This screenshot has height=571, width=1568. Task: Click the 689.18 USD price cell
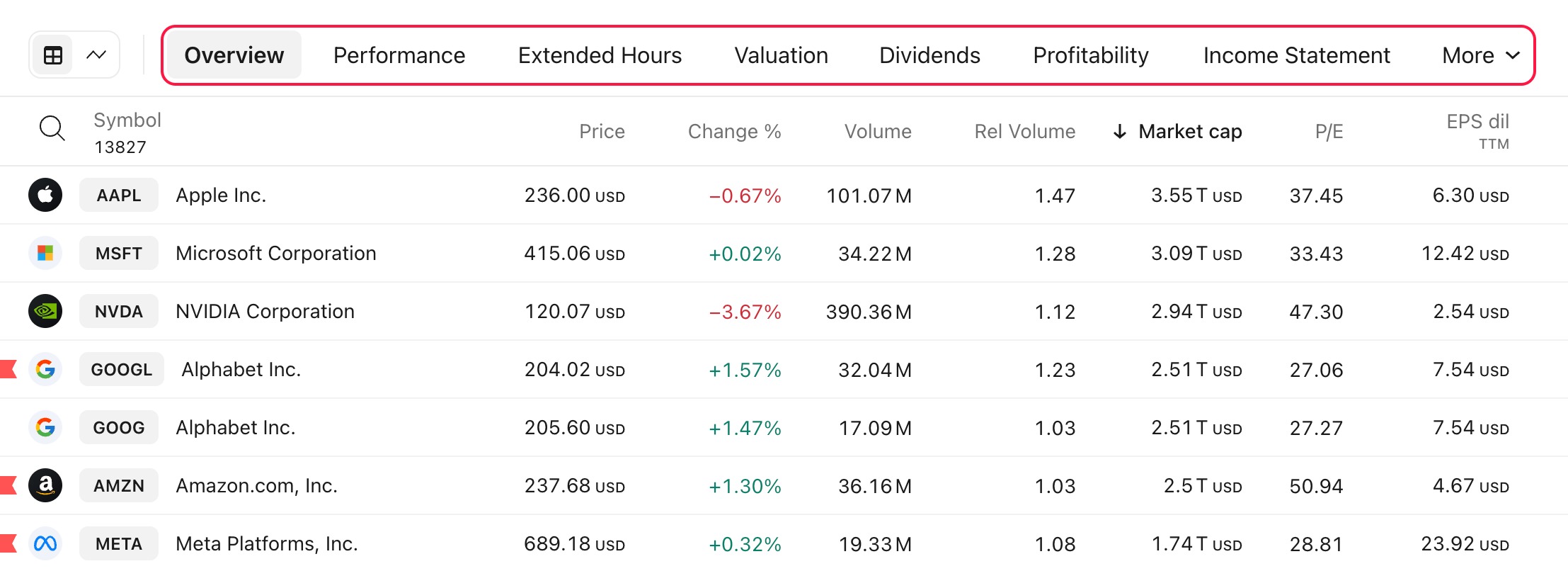pos(575,544)
